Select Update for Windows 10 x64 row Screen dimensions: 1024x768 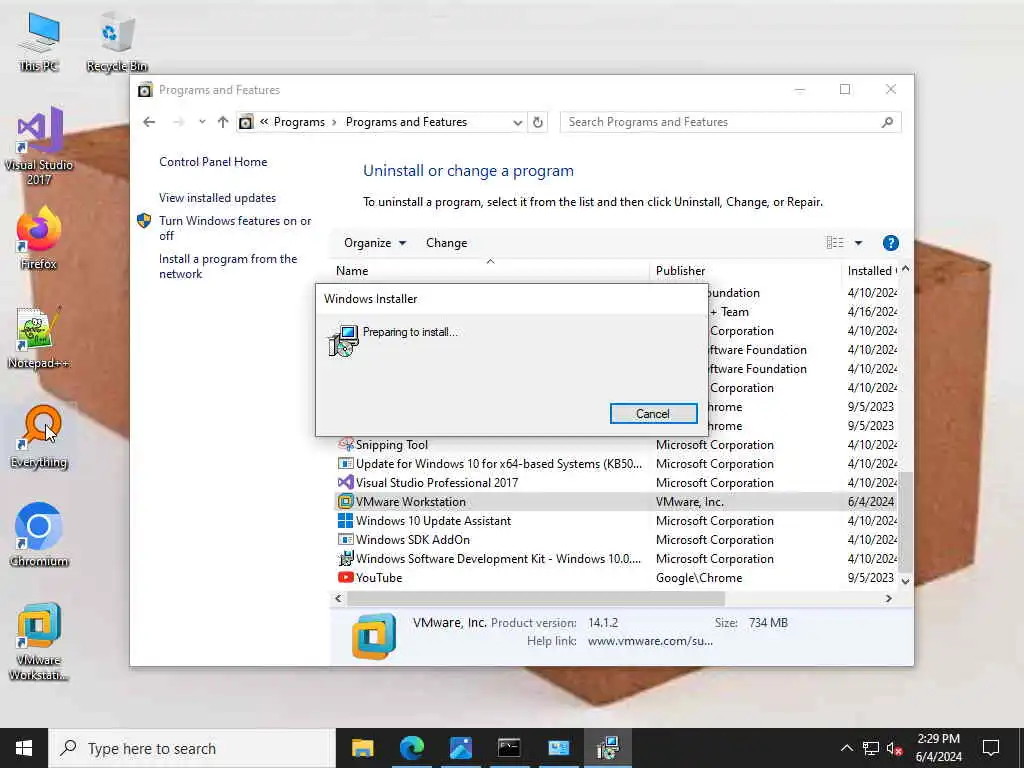click(x=615, y=464)
